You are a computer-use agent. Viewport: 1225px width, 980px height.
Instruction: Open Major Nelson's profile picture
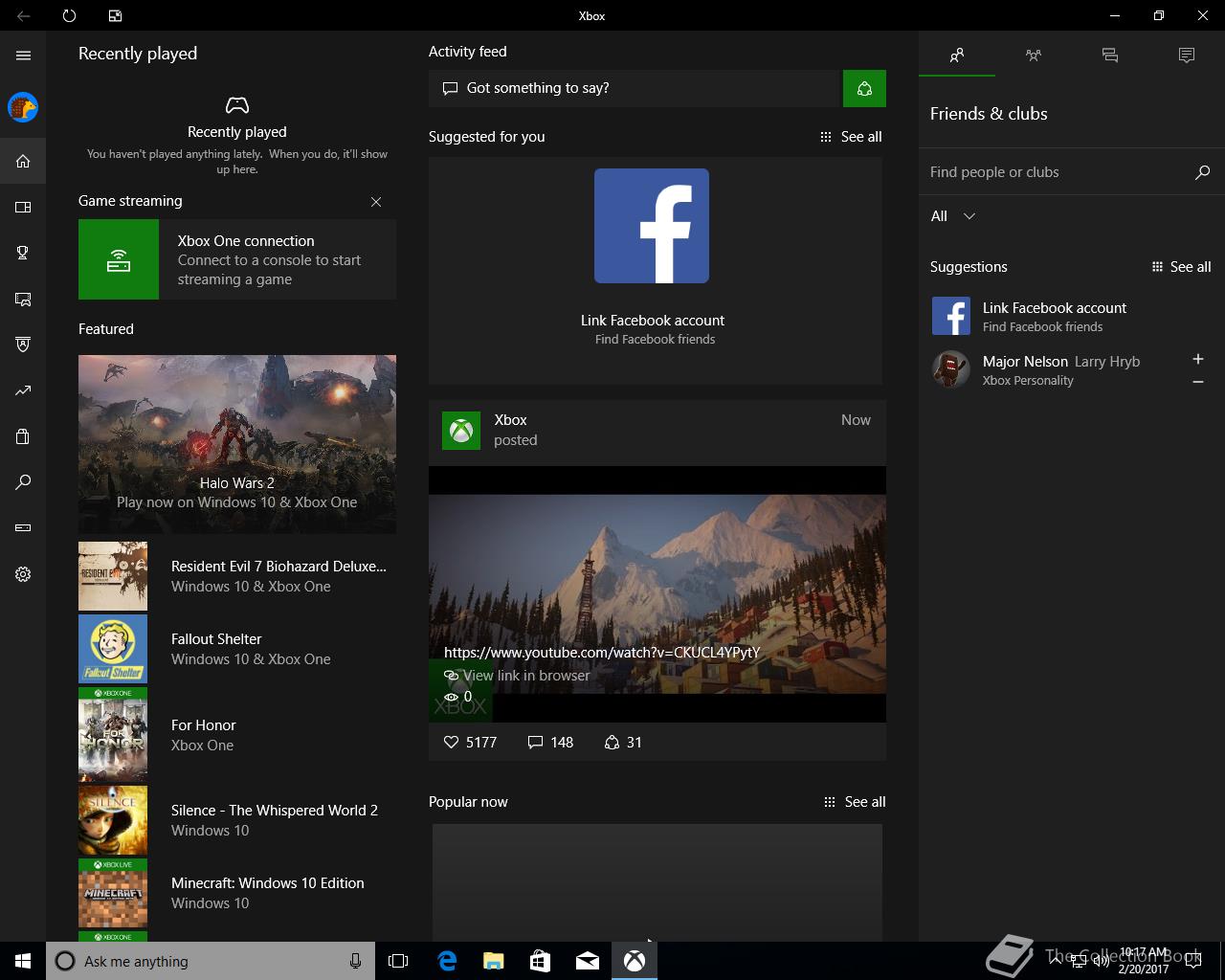coord(951,369)
